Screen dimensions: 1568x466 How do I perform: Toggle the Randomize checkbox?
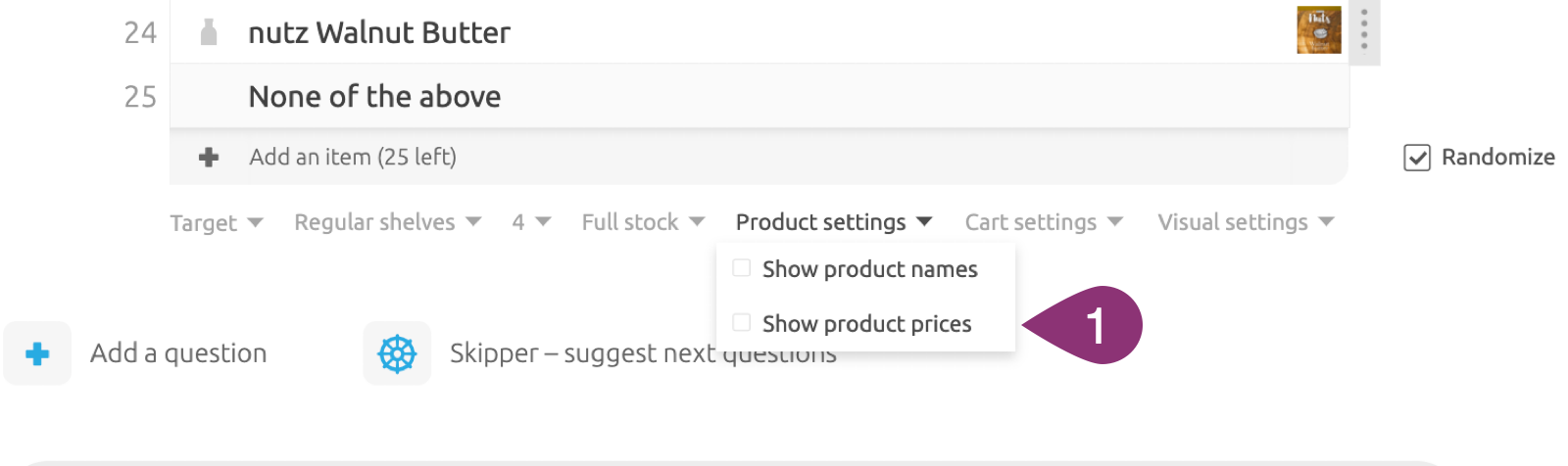coord(1417,158)
